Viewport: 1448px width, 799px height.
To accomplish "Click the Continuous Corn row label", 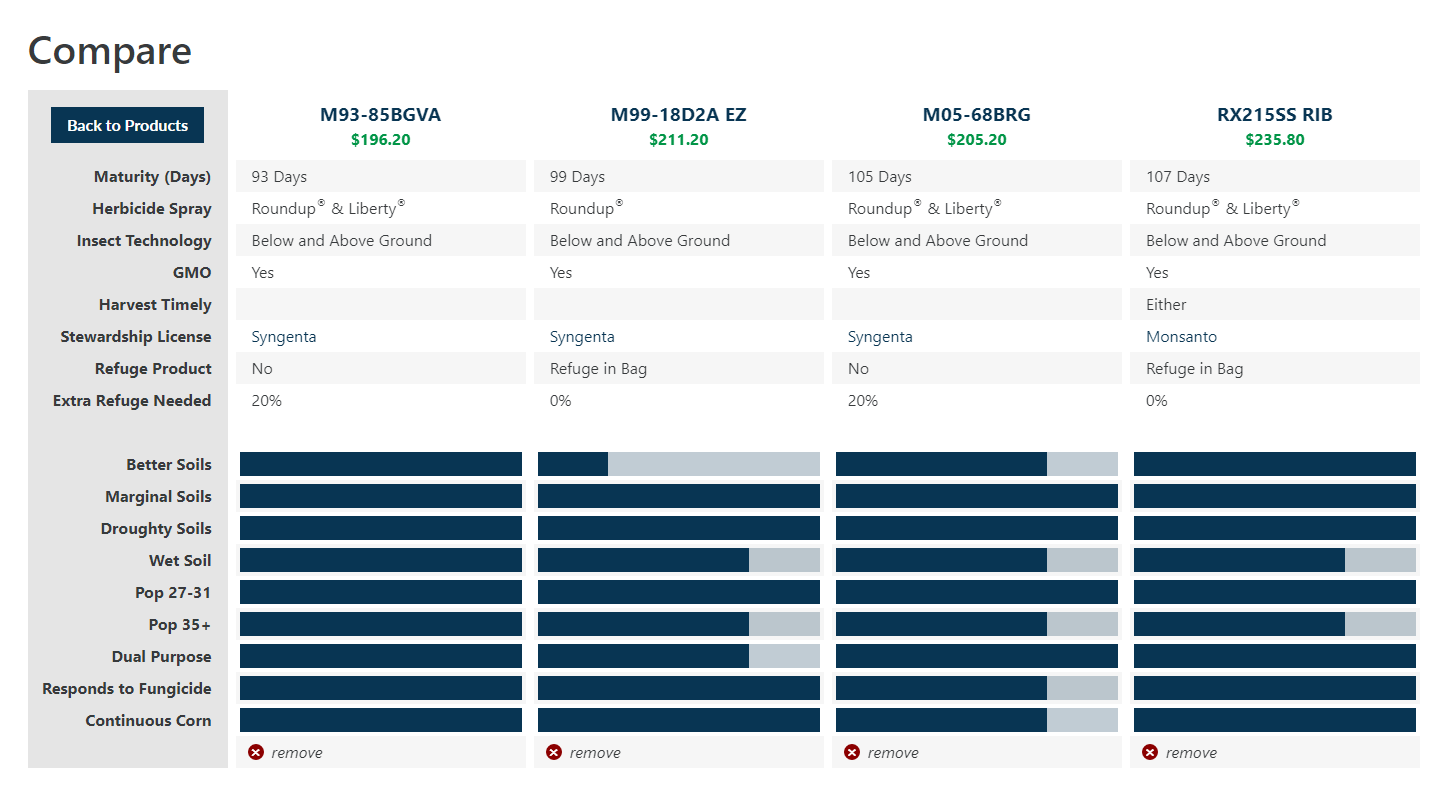I will tap(148, 721).
